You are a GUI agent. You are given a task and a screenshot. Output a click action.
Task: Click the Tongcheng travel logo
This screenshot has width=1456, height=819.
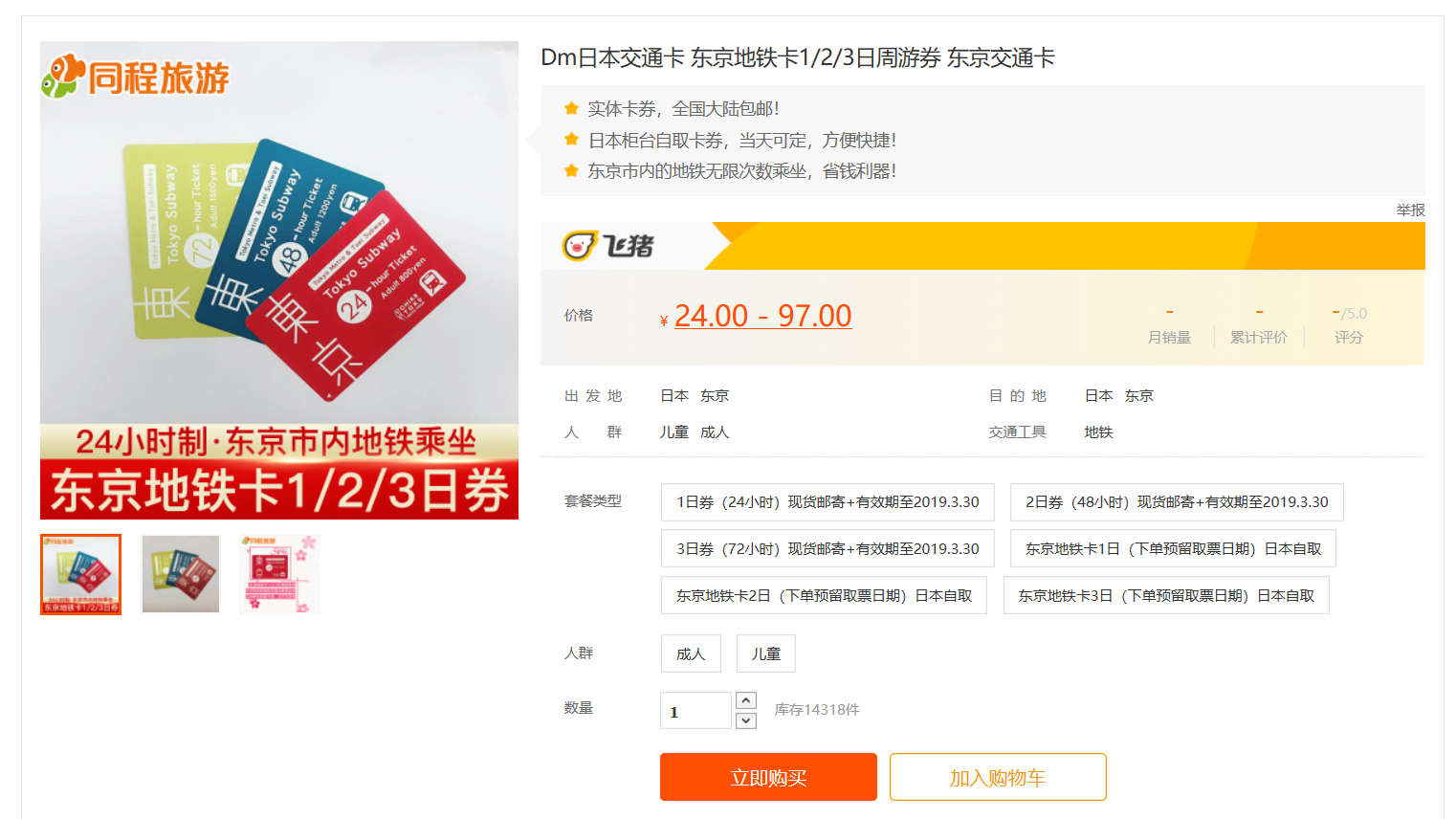tap(136, 77)
